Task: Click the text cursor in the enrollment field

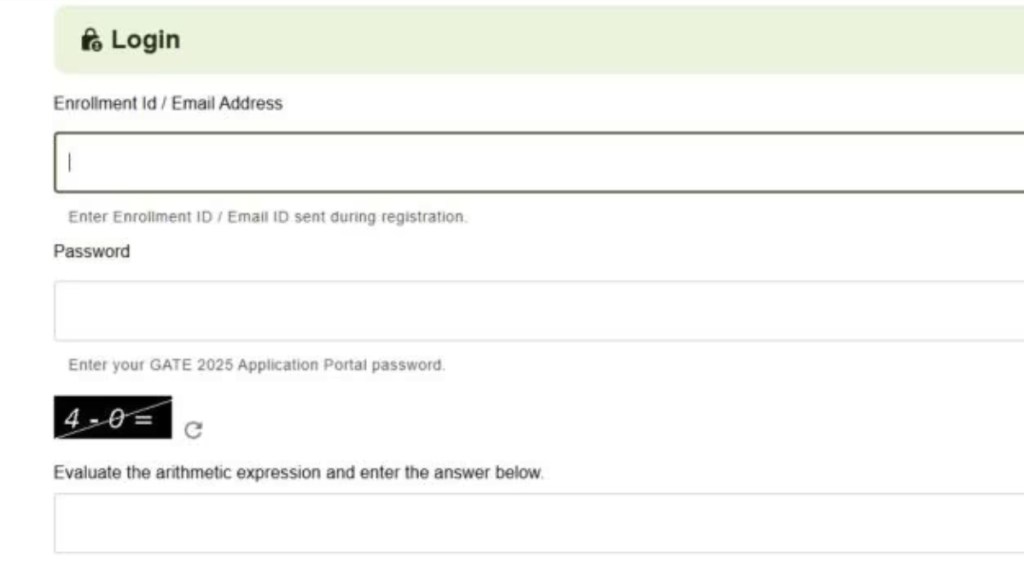Action: (70, 161)
